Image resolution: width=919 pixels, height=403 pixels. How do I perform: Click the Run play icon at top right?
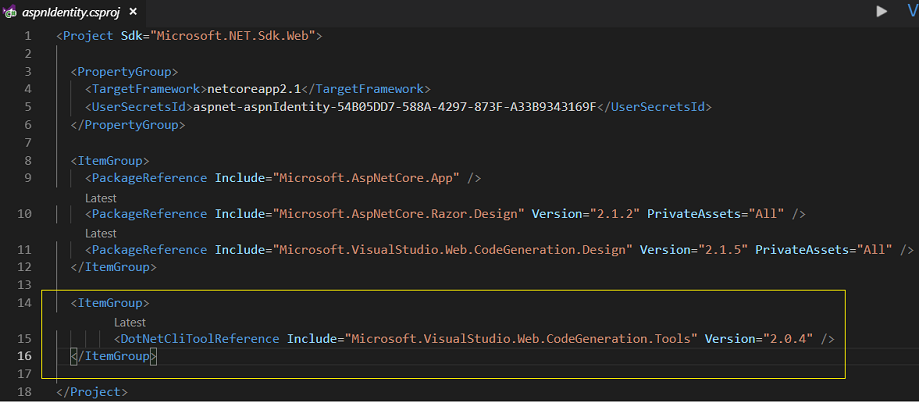point(881,11)
